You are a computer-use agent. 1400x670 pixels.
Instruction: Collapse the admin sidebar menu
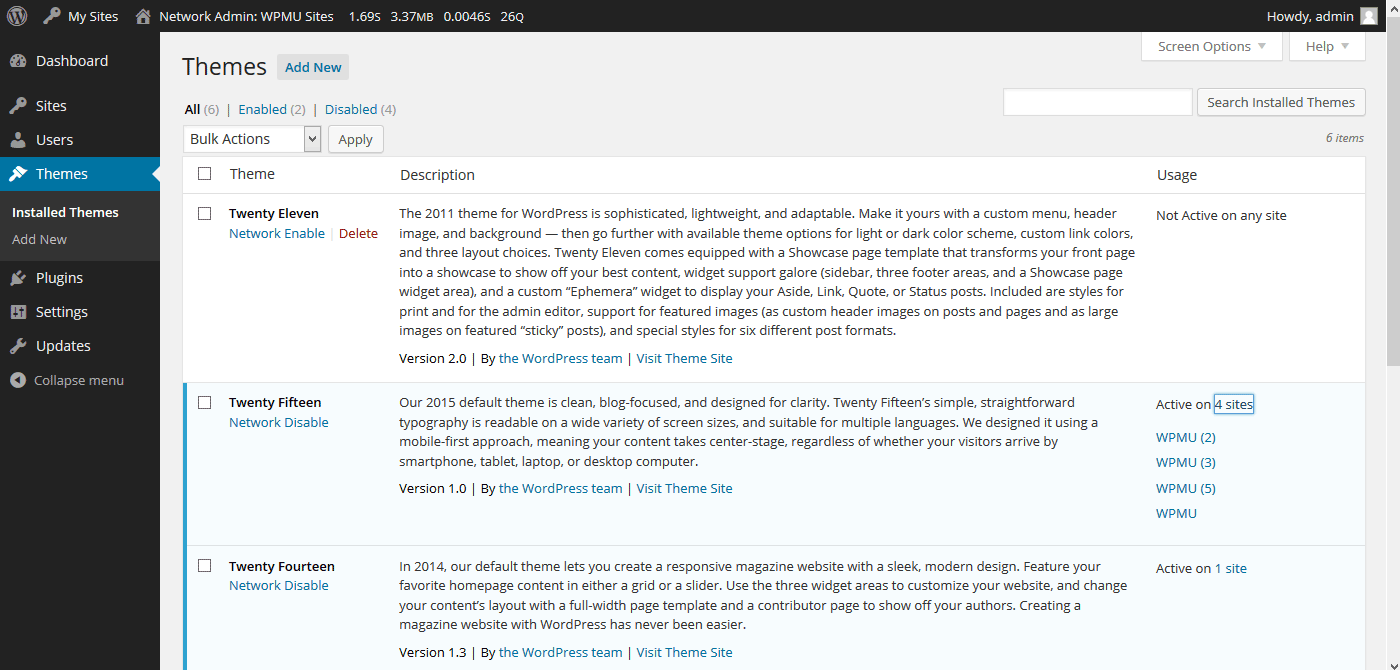(x=79, y=380)
